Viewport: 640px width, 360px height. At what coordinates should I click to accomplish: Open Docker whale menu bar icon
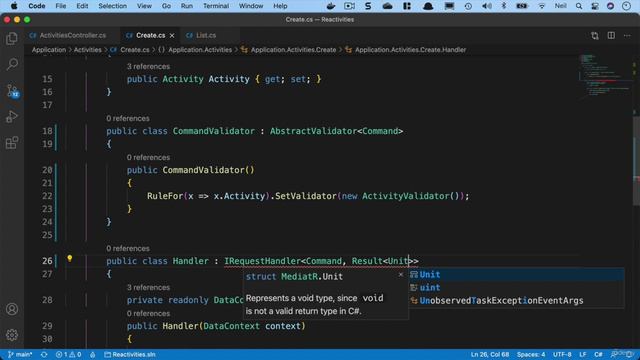(x=331, y=6)
